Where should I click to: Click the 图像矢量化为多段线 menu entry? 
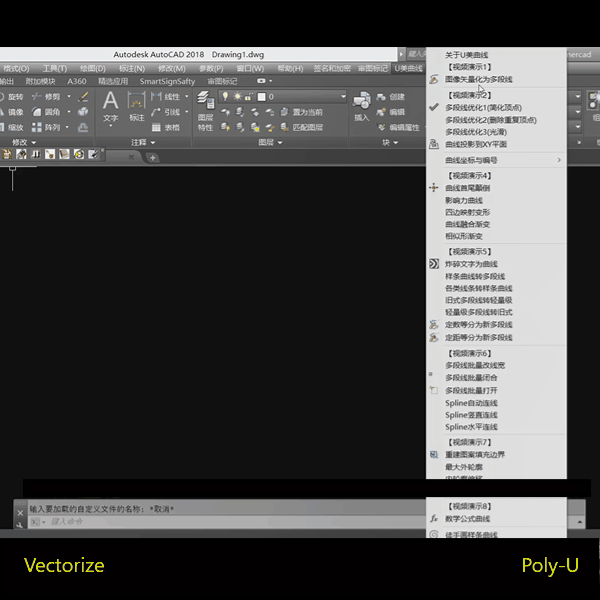pos(478,80)
